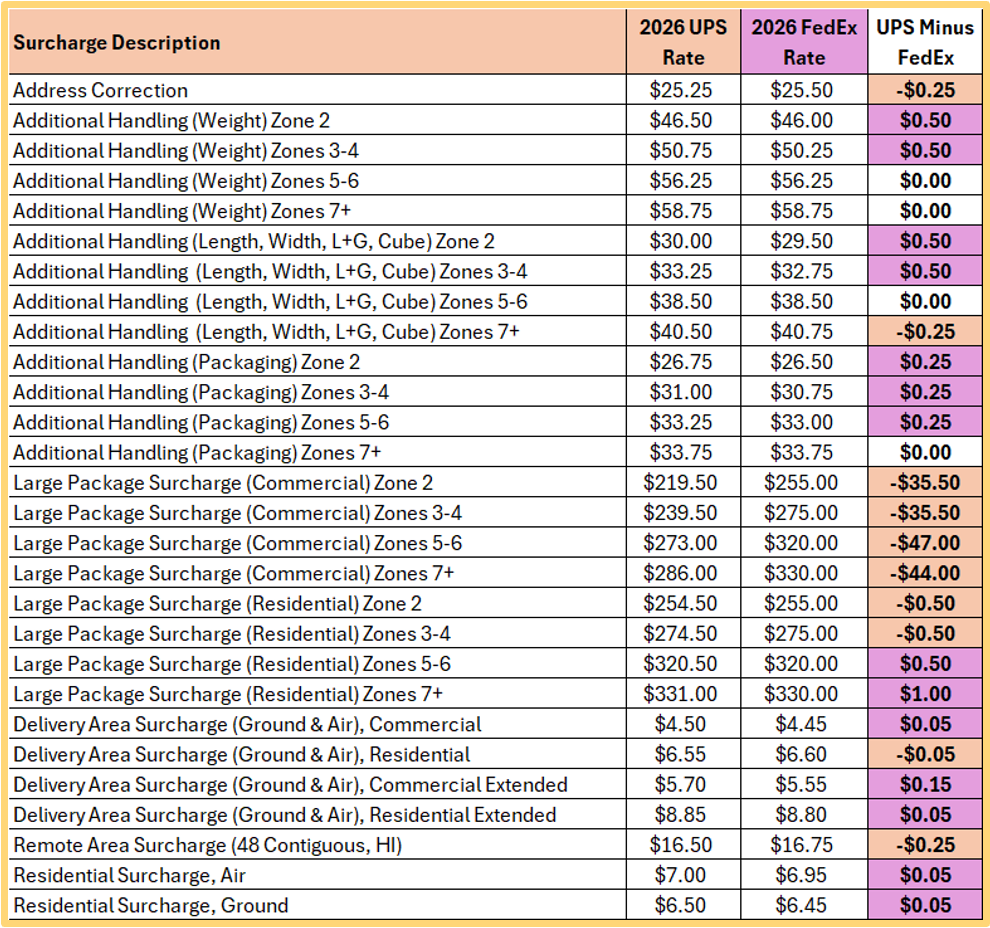Select 'Additional Handling (Length, Width, L+G, Cube) Zone 2'
Viewport: 990px width, 928px height.
click(x=318, y=241)
